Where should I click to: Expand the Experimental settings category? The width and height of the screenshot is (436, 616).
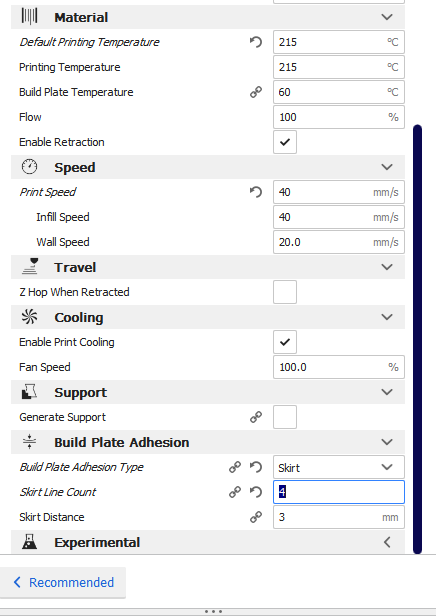[208, 542]
